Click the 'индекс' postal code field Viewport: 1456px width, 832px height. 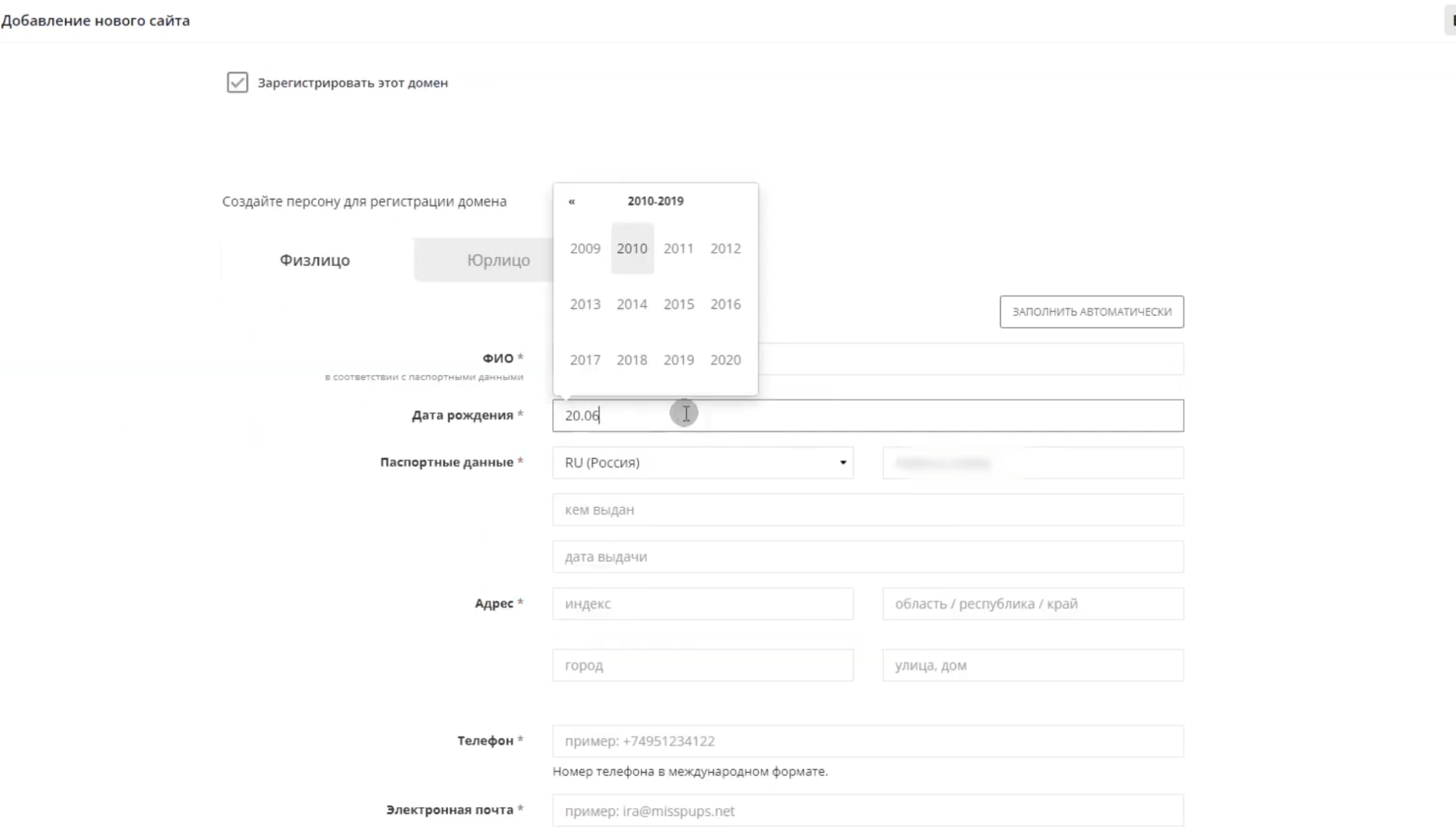click(x=702, y=604)
